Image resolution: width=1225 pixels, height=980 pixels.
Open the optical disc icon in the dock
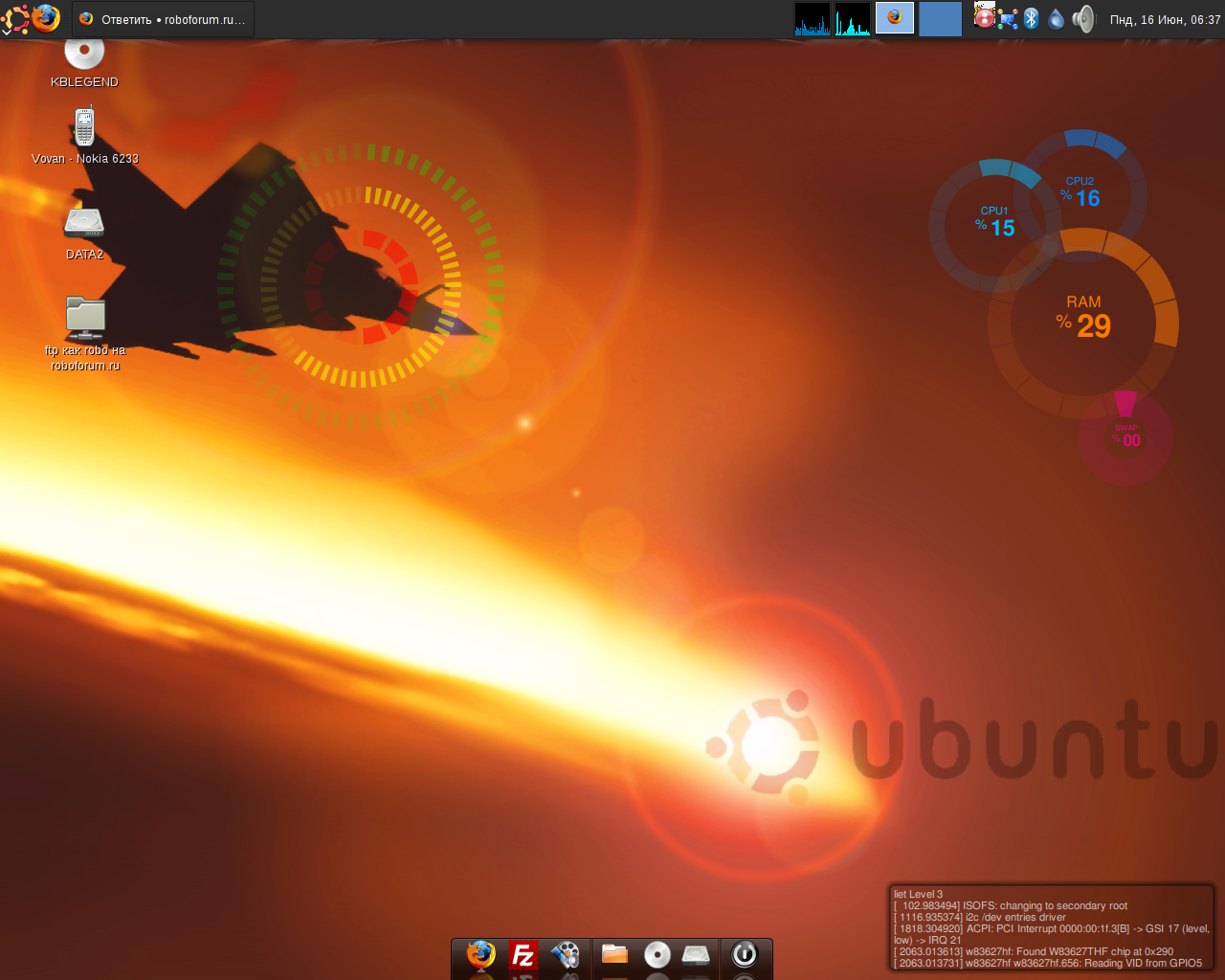tap(657, 954)
